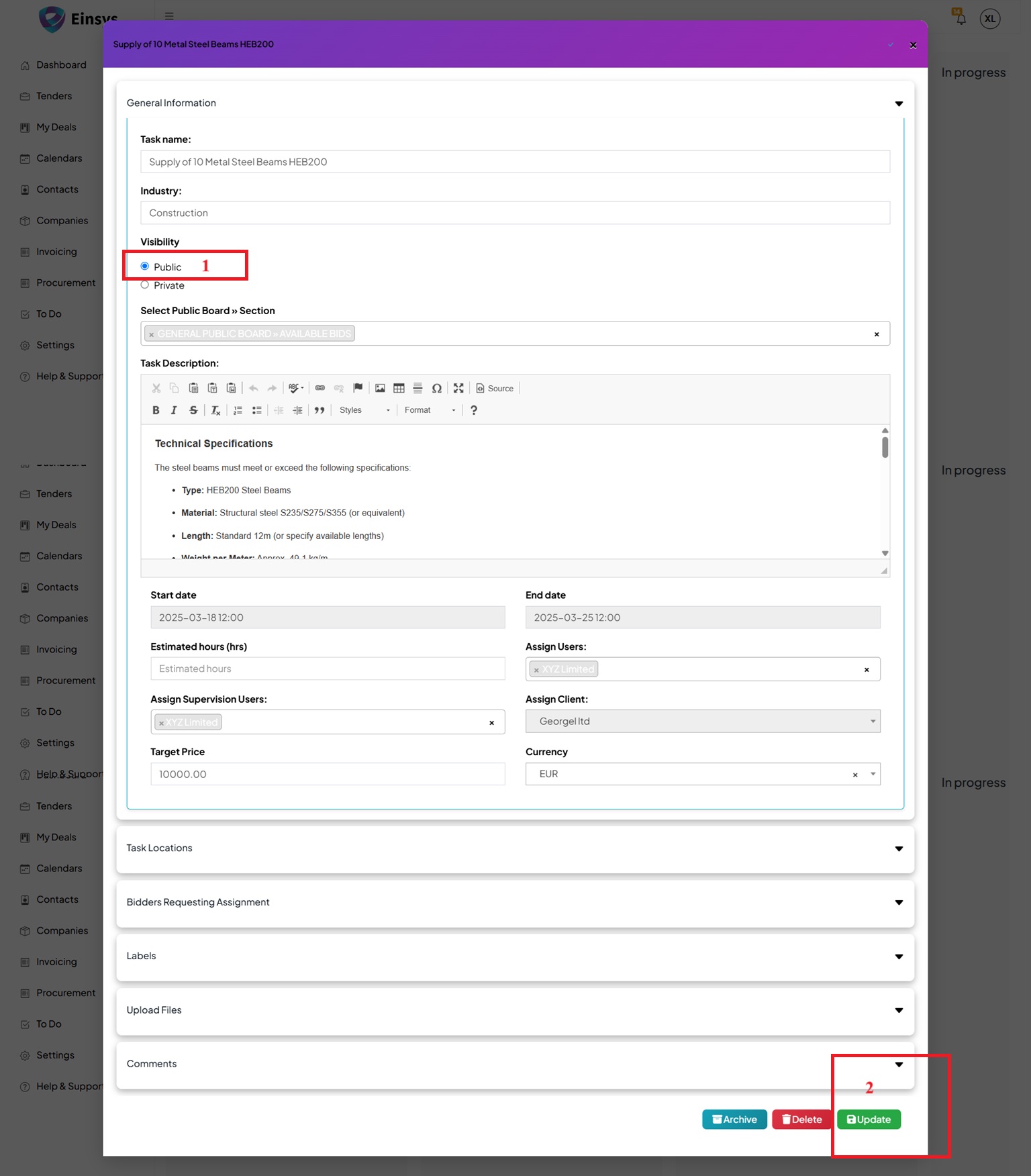
Task: Click the Delete button
Action: (x=801, y=1120)
